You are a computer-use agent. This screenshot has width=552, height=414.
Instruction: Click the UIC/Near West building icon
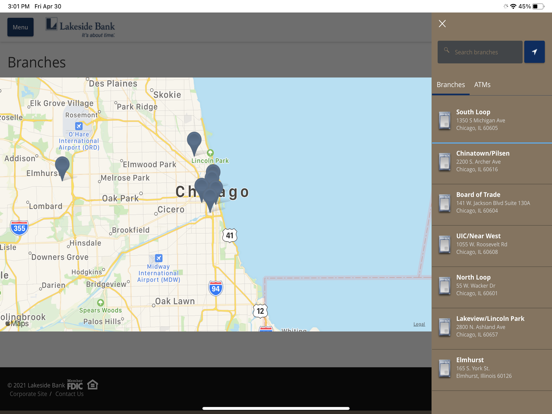(445, 244)
